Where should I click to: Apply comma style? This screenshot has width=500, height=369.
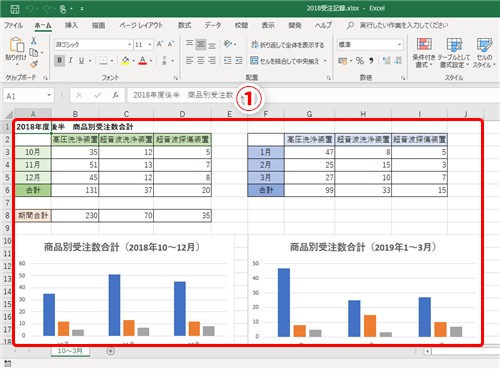(371, 61)
